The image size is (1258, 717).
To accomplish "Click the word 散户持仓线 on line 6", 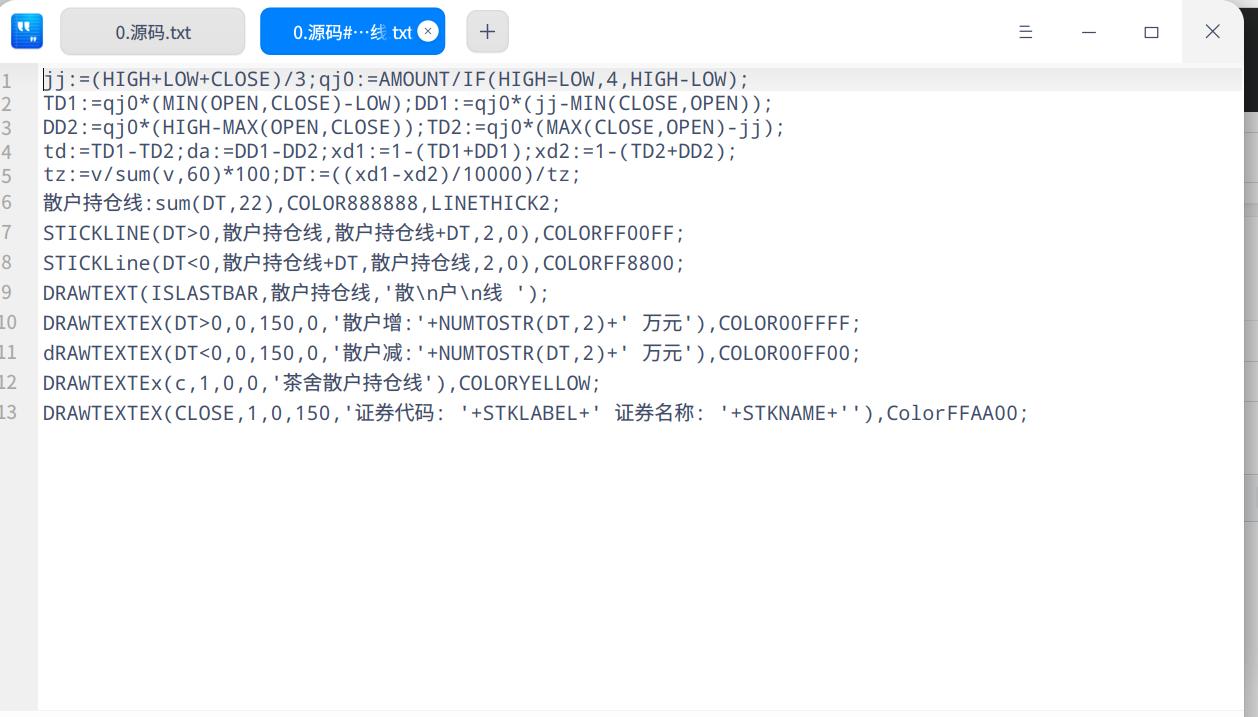I will point(90,203).
